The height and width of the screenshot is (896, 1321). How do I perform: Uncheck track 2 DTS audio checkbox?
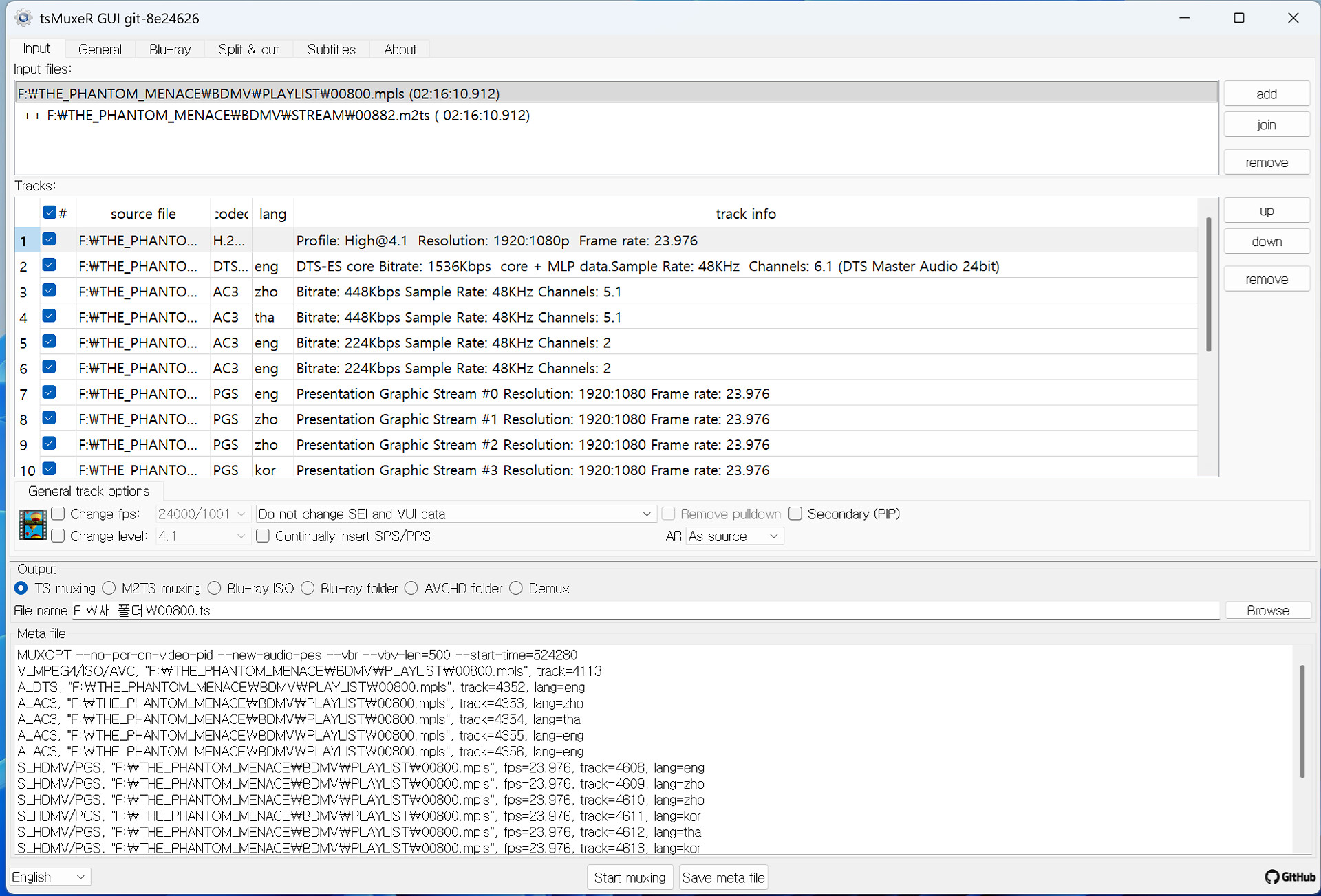coord(50,265)
